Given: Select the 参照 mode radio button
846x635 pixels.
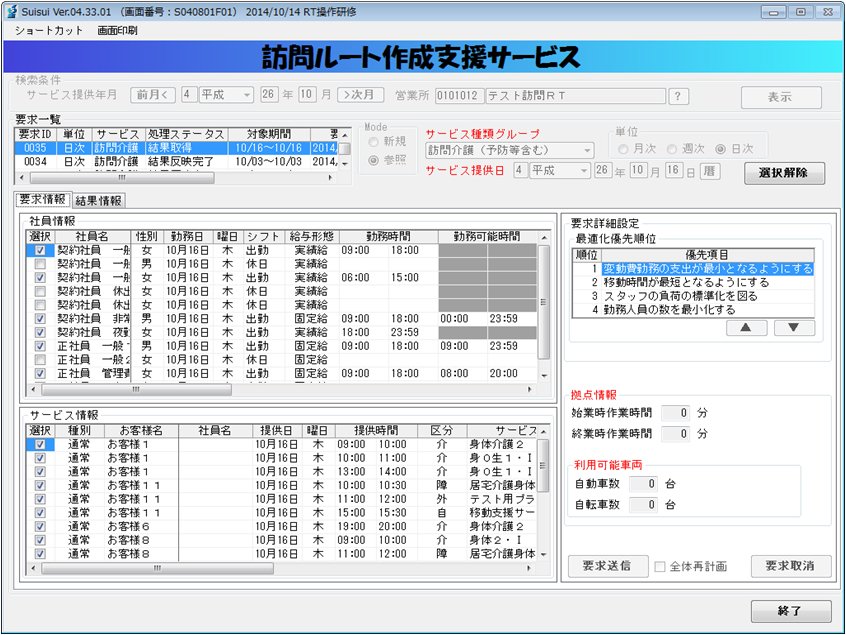Looking at the screenshot, I should [373, 160].
